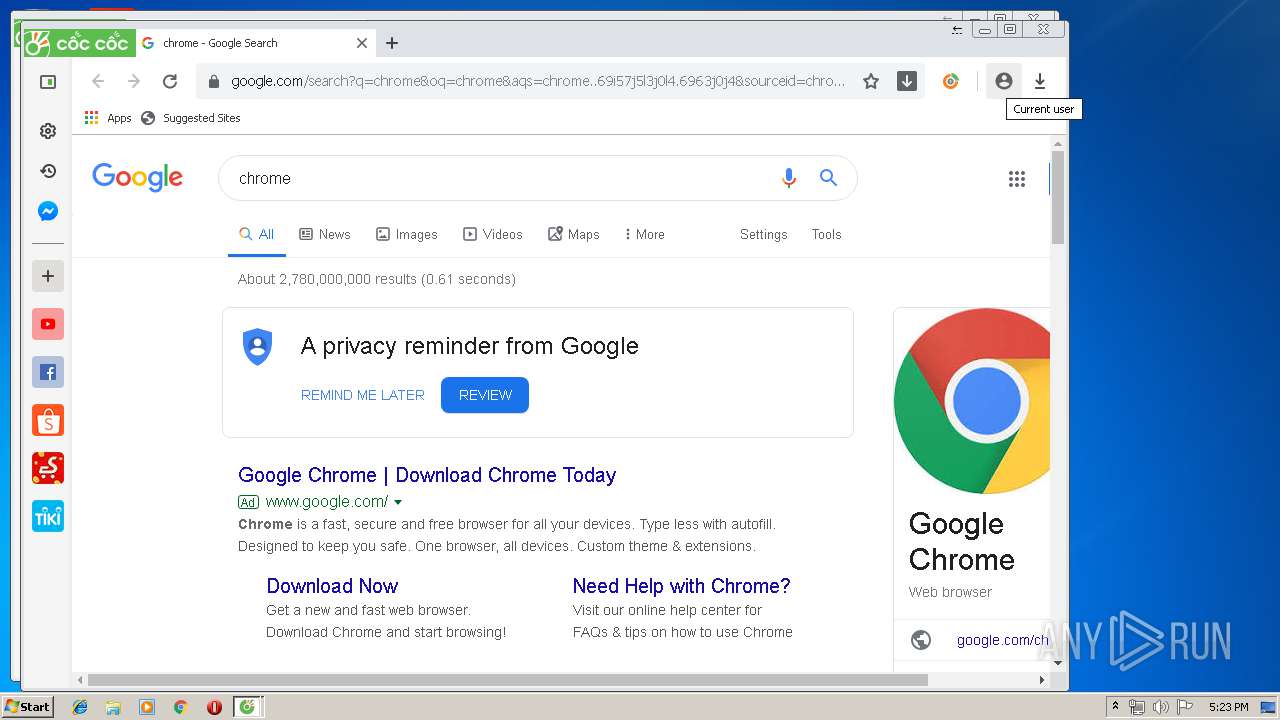Open Apps bookmark shortcut

point(108,118)
